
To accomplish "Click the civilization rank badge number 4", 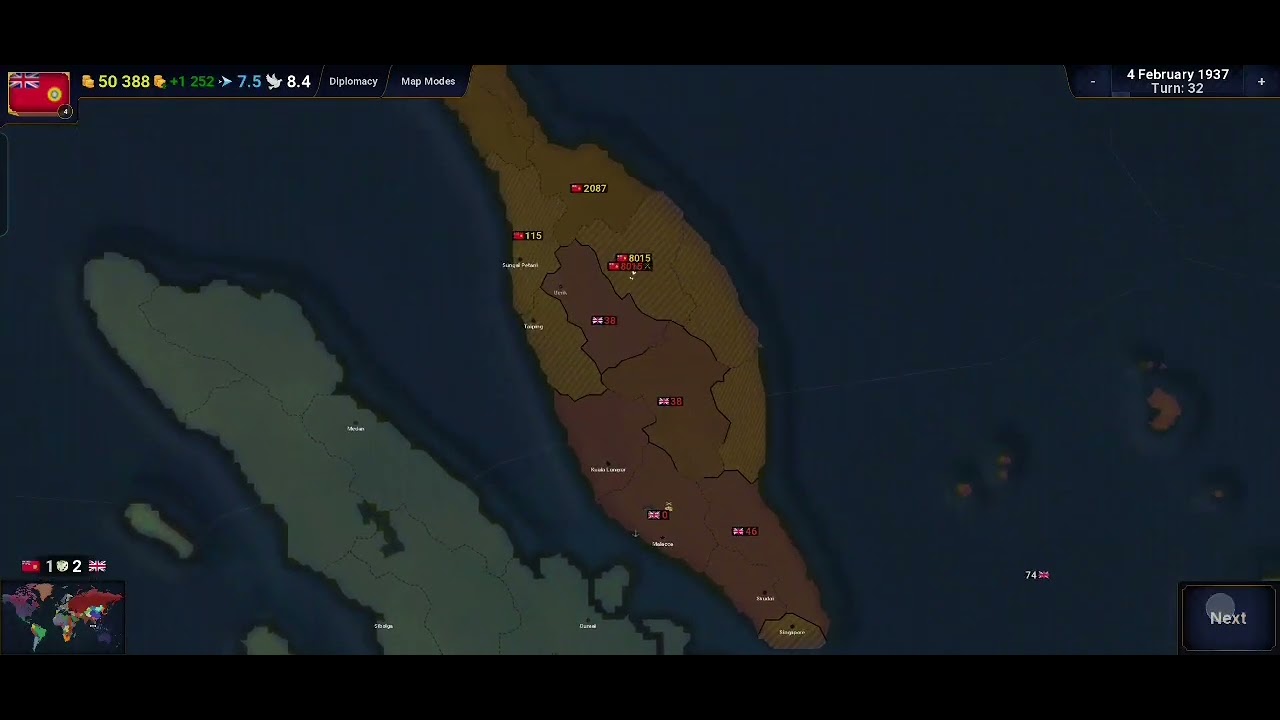I will point(65,112).
